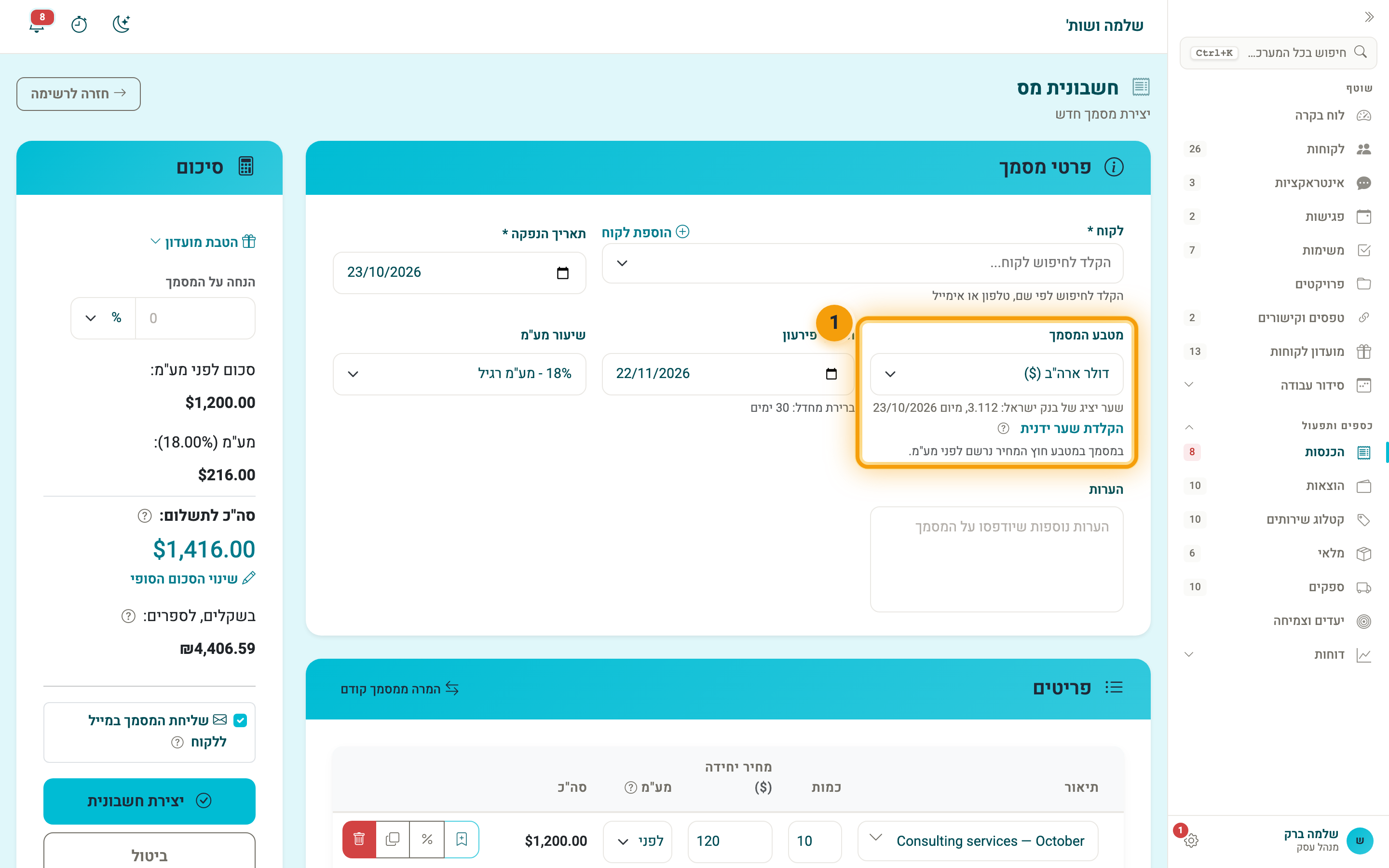The width and height of the screenshot is (1389, 868).
Task: Open the document currency dropdown
Action: click(996, 374)
